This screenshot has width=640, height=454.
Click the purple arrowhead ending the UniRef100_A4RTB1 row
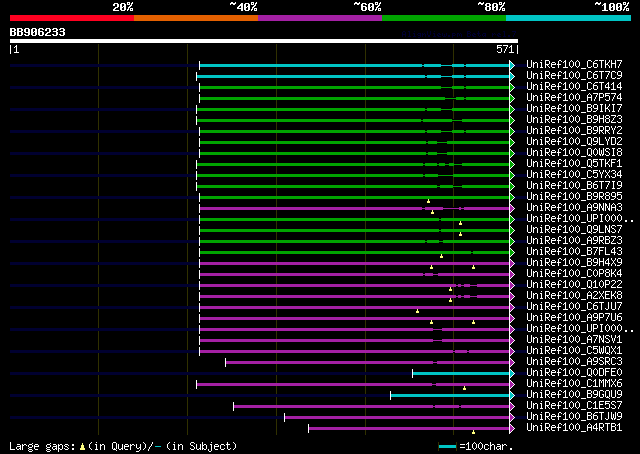(x=512, y=429)
